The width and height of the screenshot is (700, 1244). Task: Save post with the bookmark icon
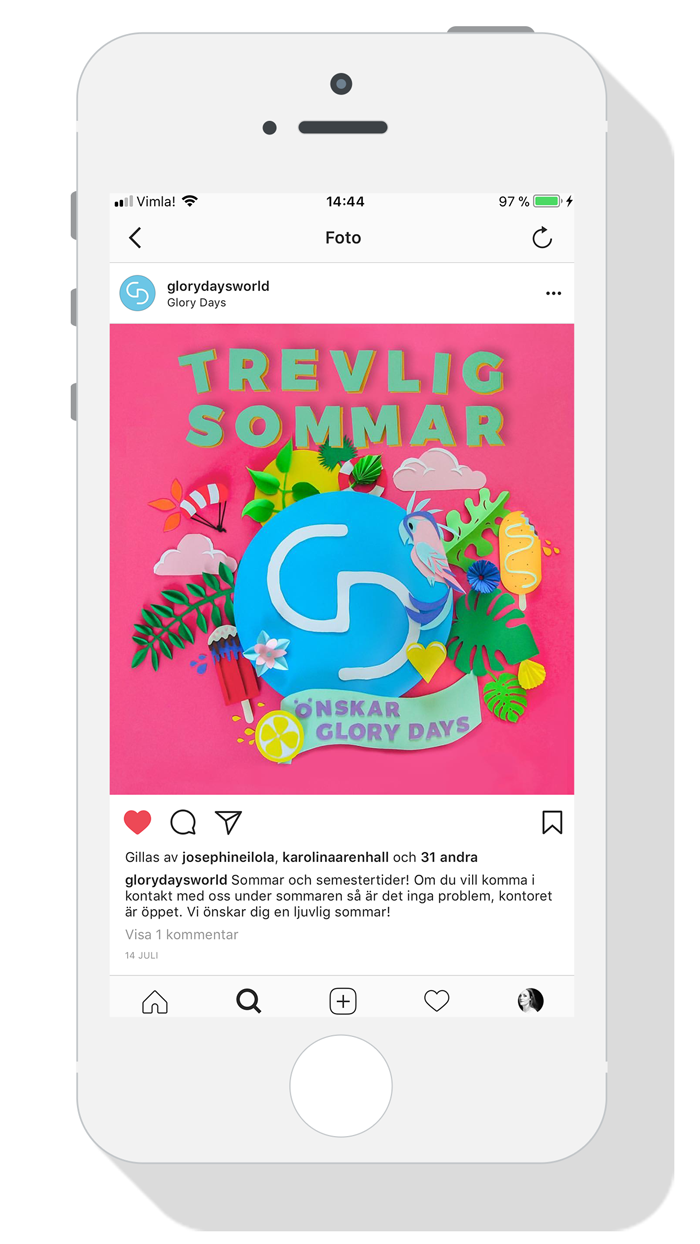tap(552, 822)
